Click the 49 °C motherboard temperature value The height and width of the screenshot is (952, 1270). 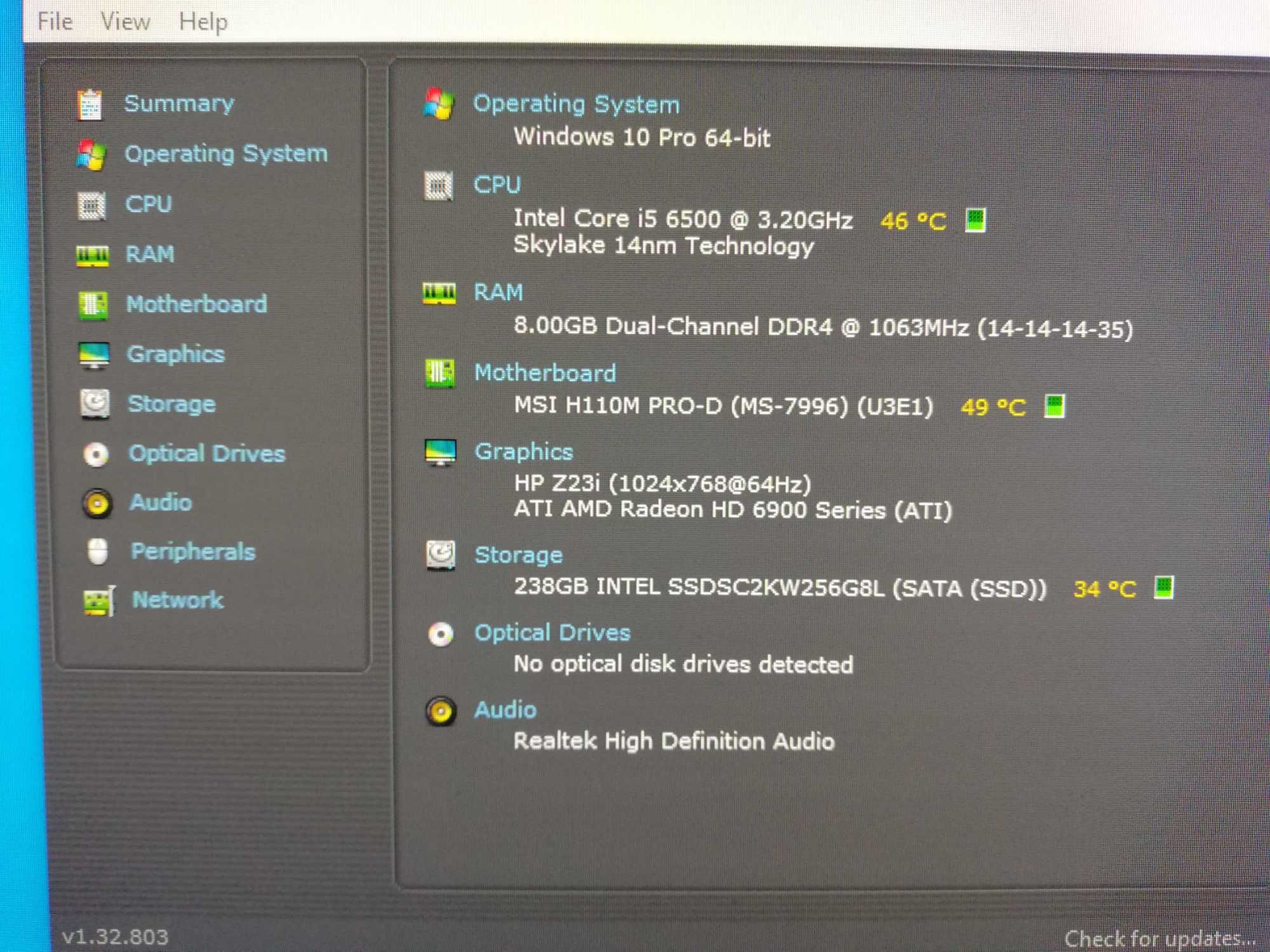point(993,407)
